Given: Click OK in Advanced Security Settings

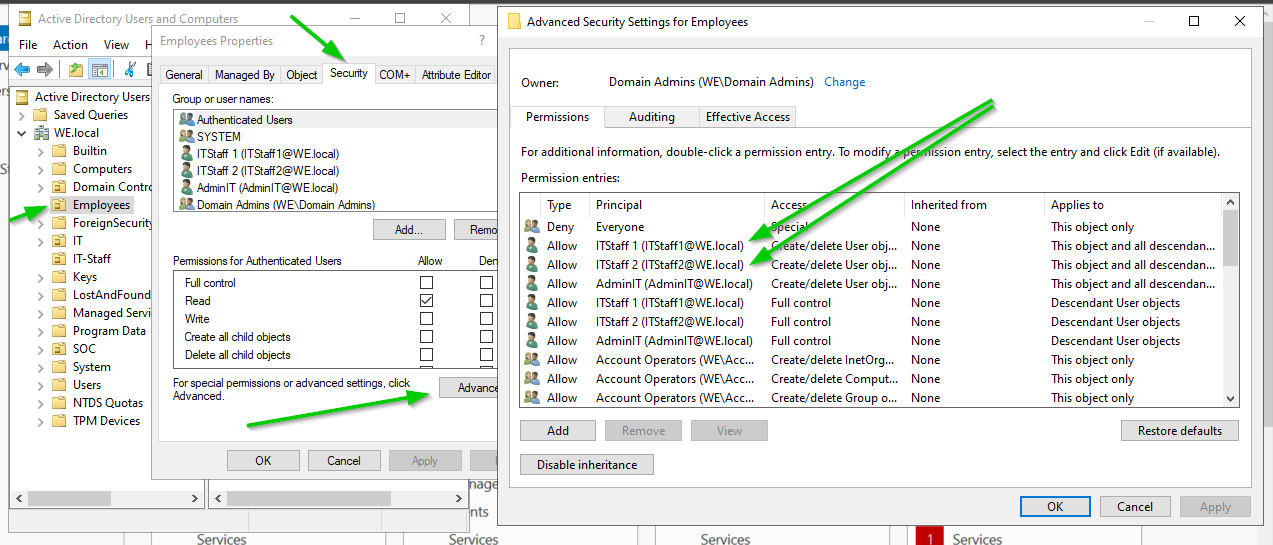Looking at the screenshot, I should click(1055, 507).
